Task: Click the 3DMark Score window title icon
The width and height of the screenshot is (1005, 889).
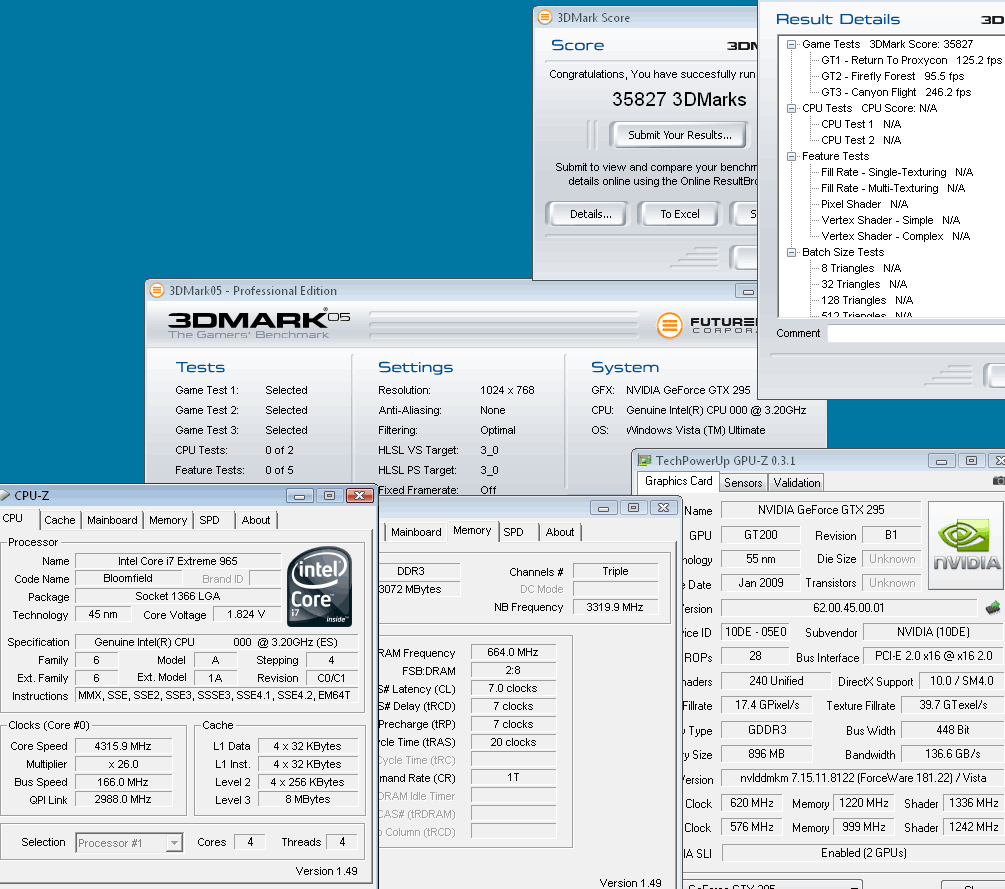Action: (x=545, y=17)
